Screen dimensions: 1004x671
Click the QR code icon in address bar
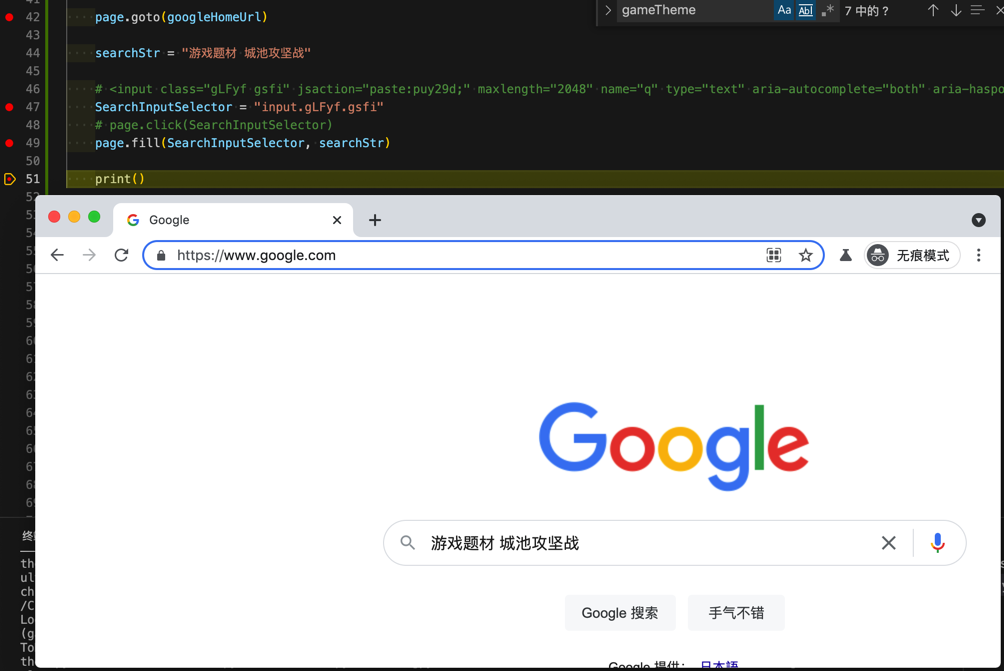click(773, 255)
